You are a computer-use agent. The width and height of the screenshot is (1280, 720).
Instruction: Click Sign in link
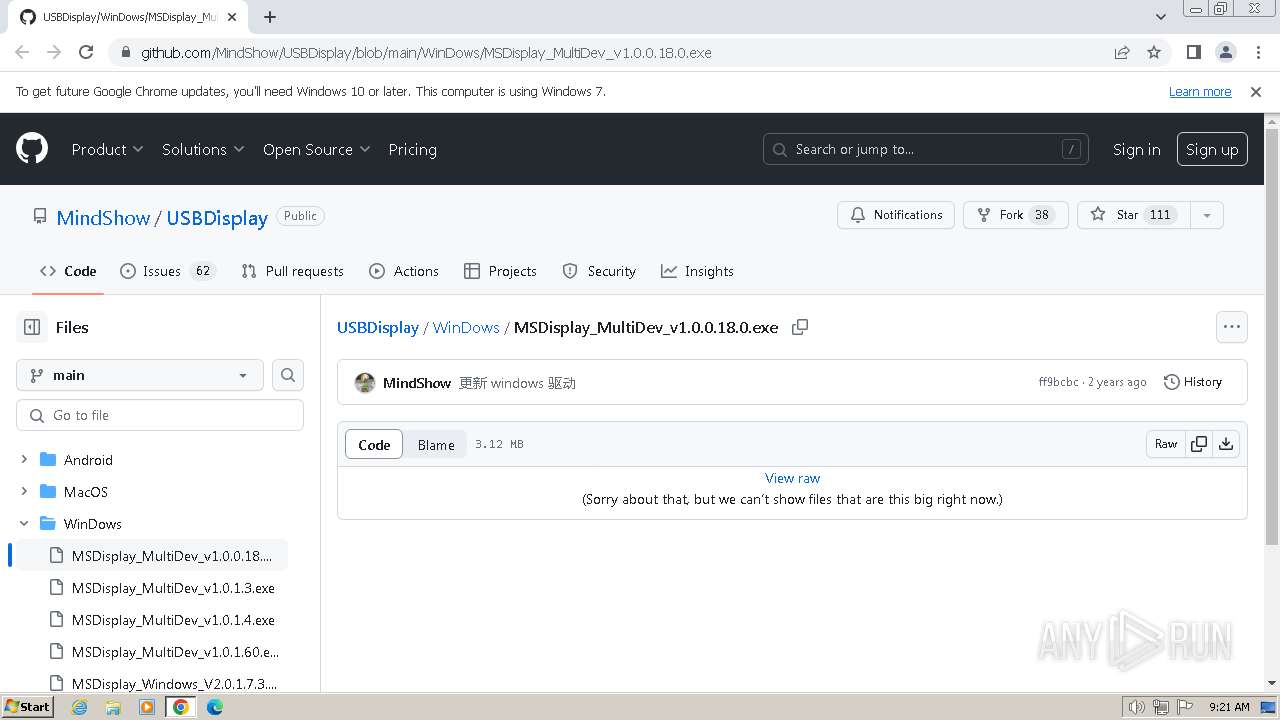coord(1136,149)
